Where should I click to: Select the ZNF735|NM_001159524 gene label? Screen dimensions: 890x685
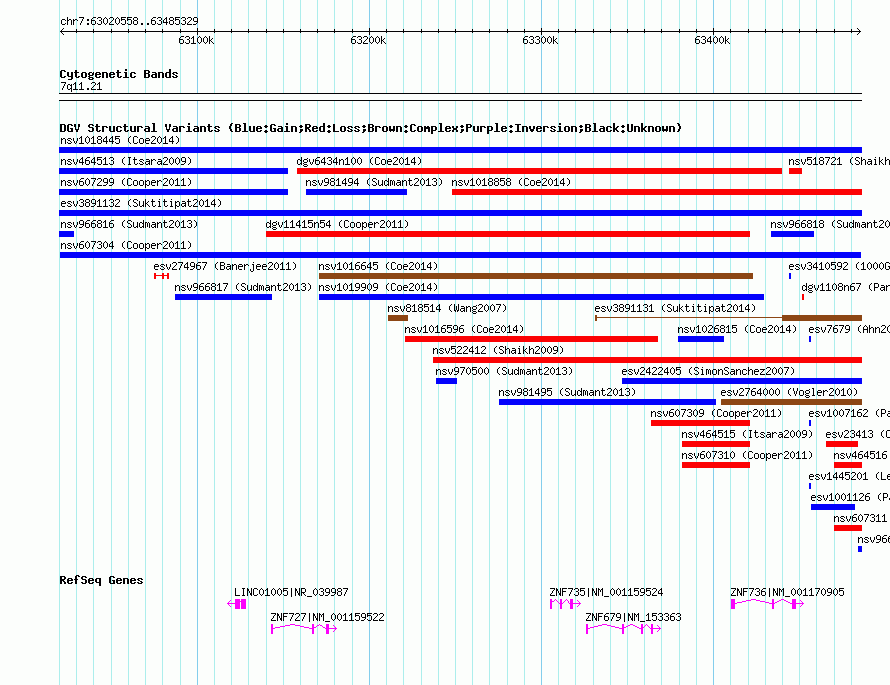(x=606, y=592)
